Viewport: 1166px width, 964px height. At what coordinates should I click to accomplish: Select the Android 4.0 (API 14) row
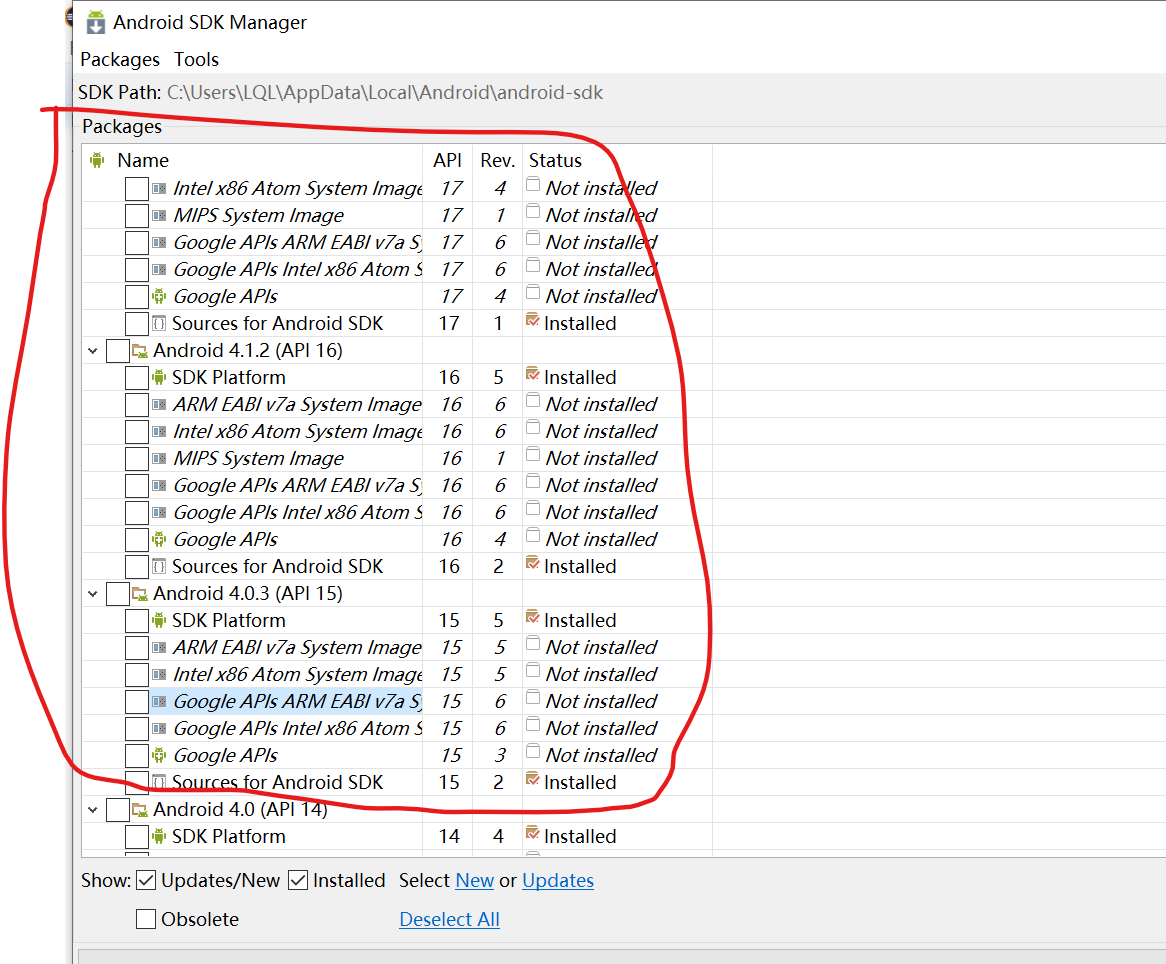pyautogui.click(x=240, y=809)
